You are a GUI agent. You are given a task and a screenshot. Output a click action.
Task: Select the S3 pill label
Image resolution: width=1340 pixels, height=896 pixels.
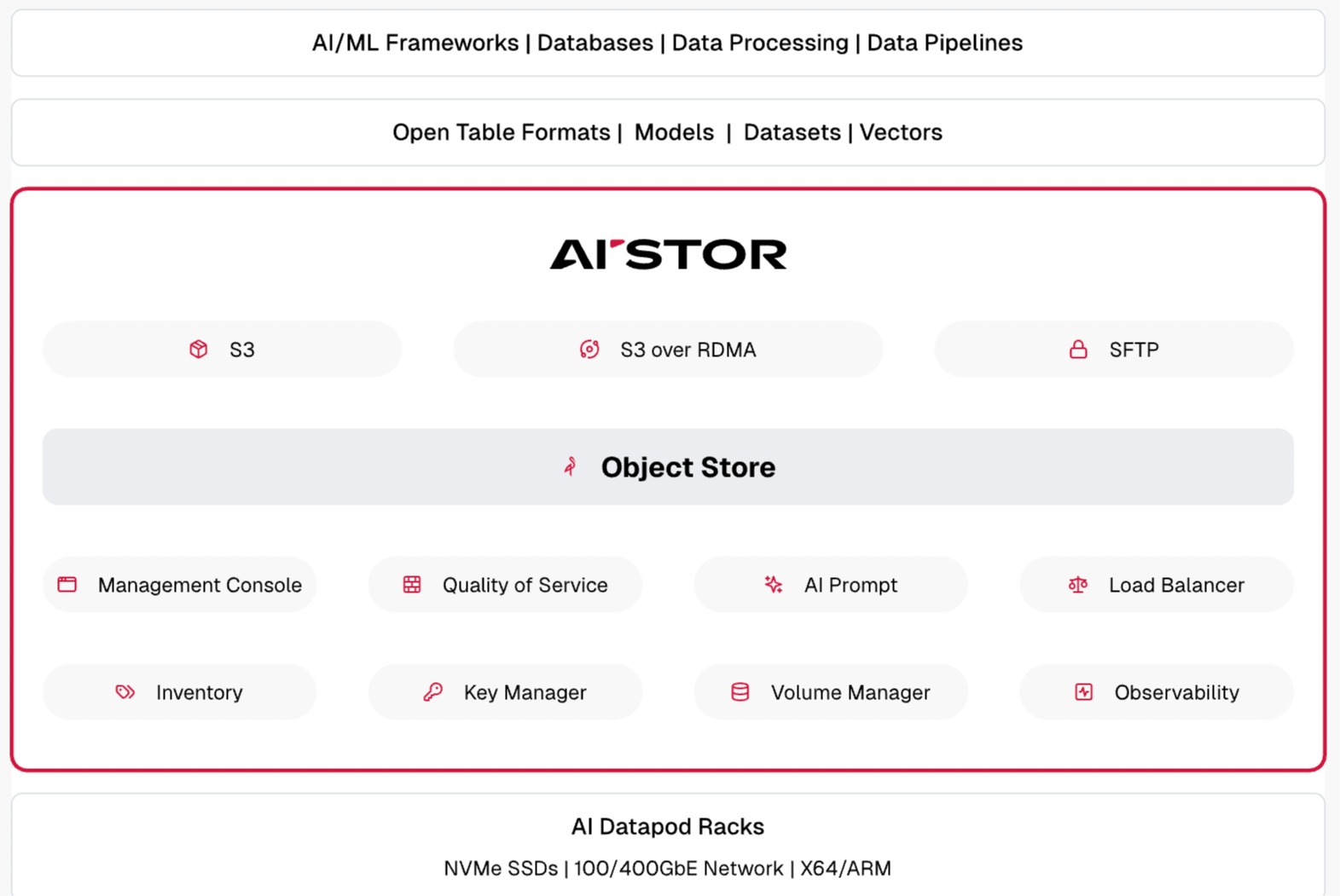point(242,350)
